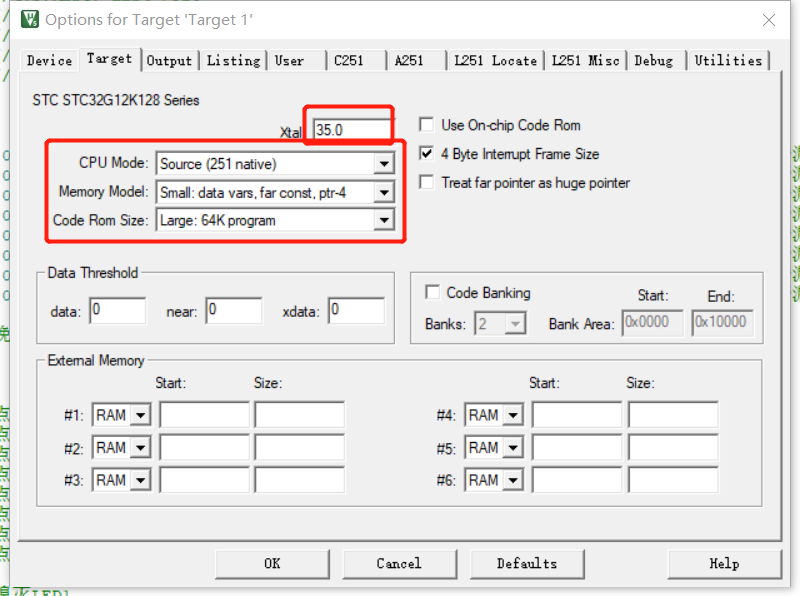Image resolution: width=800 pixels, height=596 pixels.
Task: Click the Keil icon in the title bar
Action: pyautogui.click(x=28, y=19)
